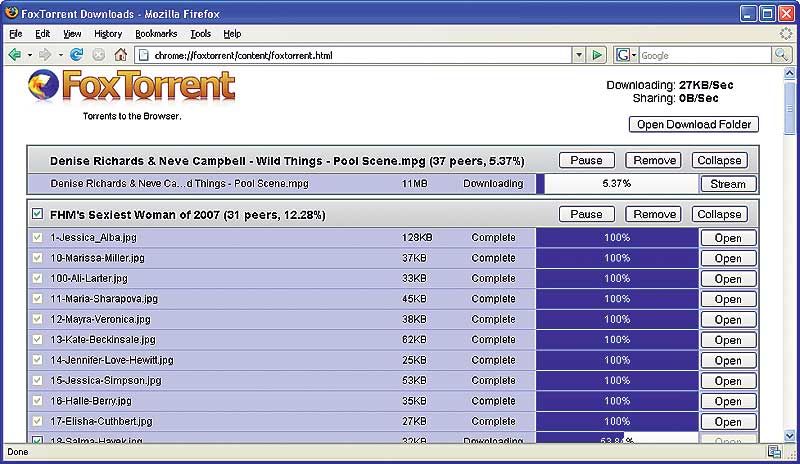Open the 14-Jennifer-Love-Hewitt.jpg file
This screenshot has height=464, width=800.
pos(728,360)
